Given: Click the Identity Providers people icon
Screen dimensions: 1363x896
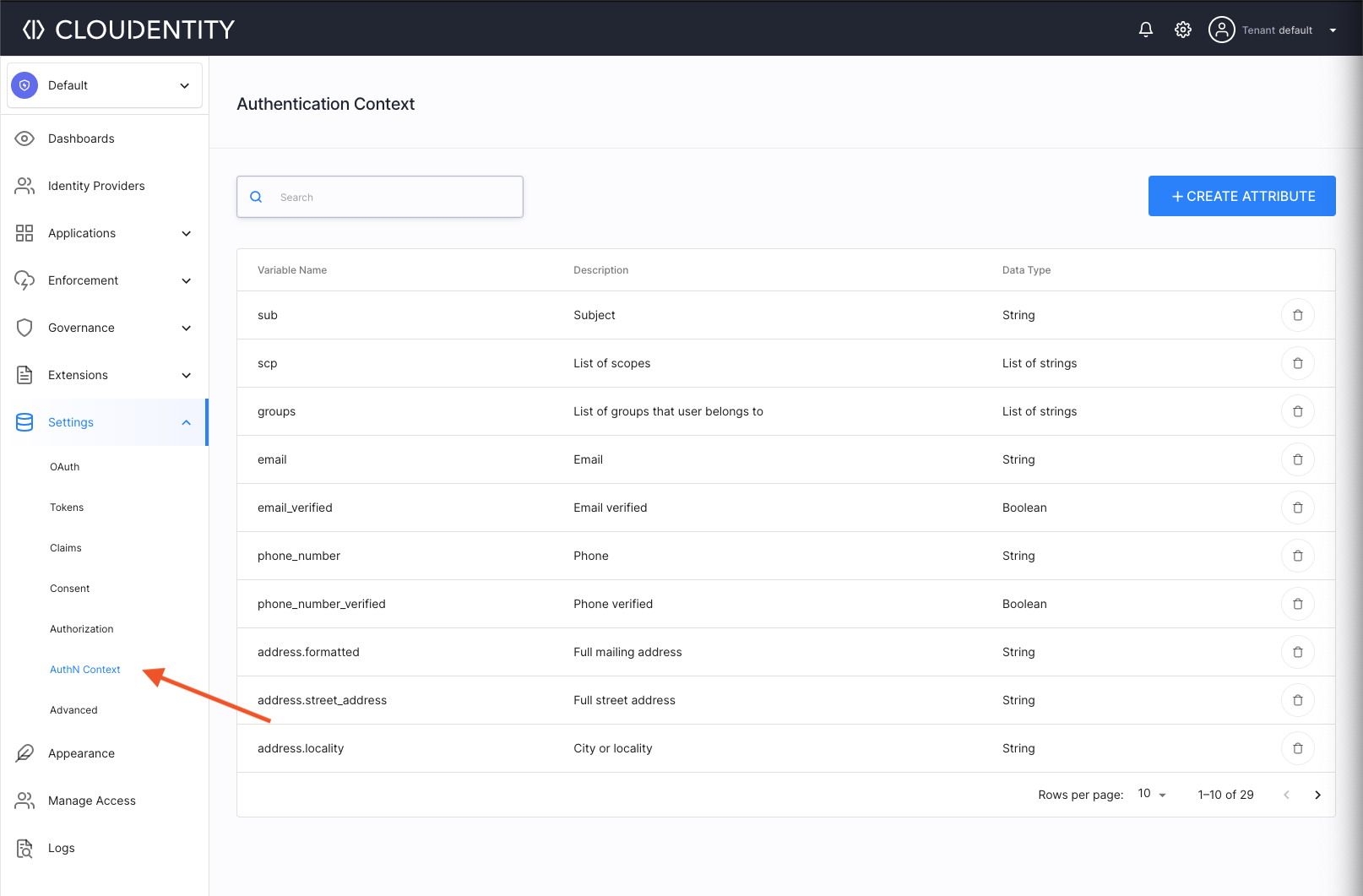Looking at the screenshot, I should tap(24, 186).
